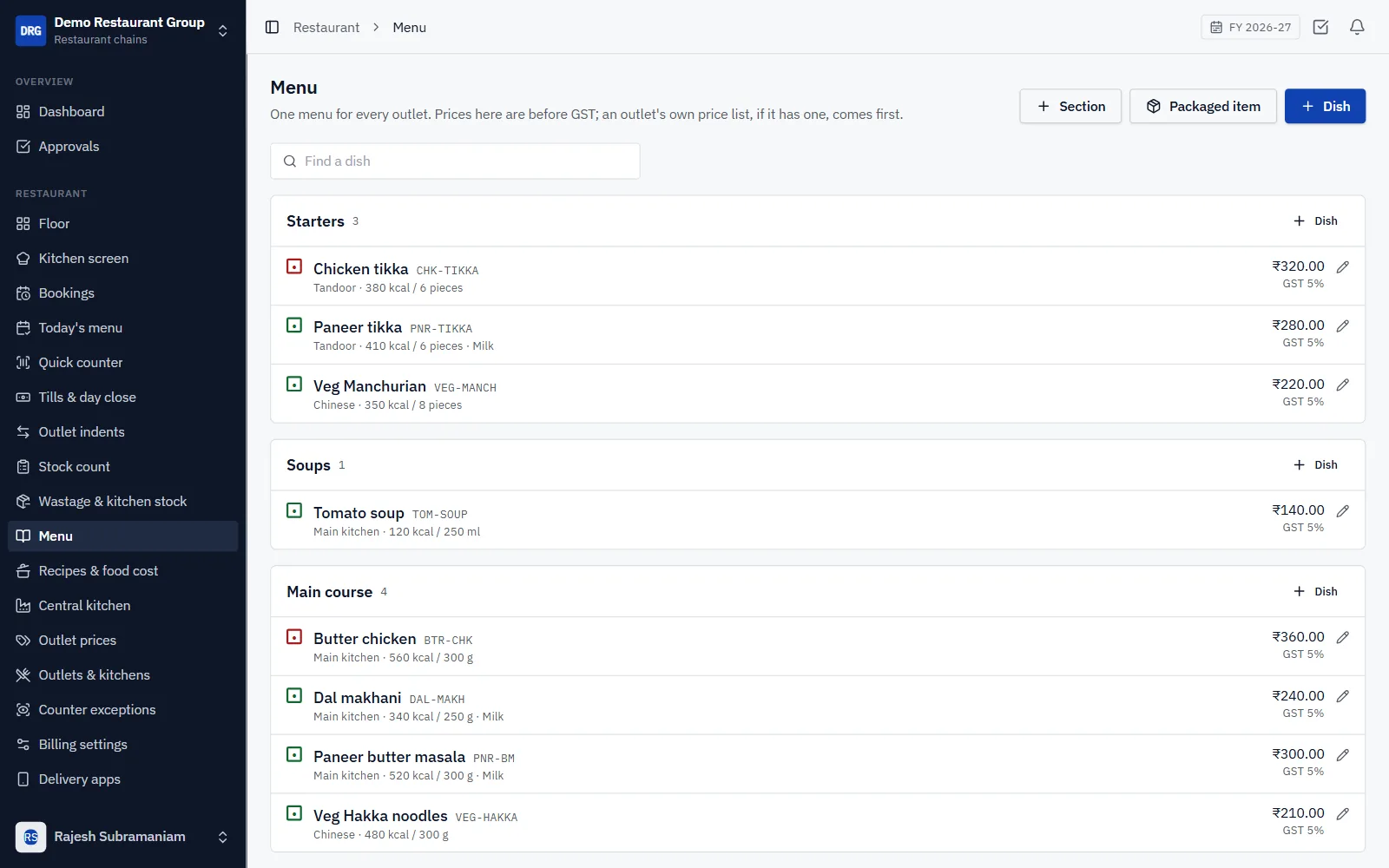Open the notifications bell
Image resolution: width=1389 pixels, height=868 pixels.
(1357, 27)
